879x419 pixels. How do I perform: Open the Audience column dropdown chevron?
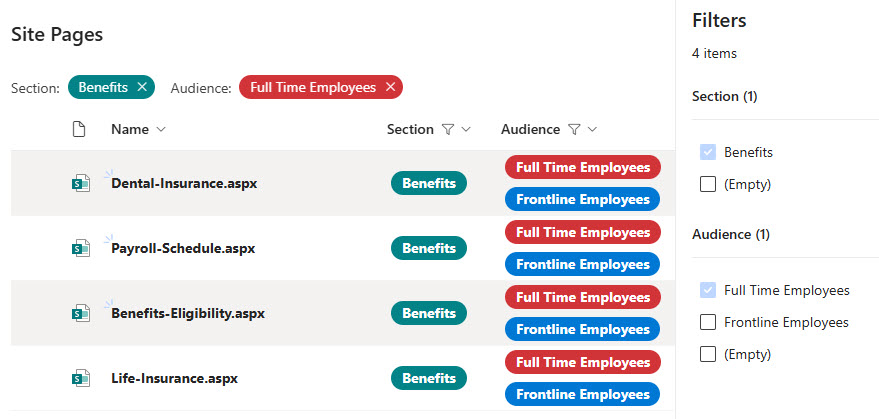click(593, 130)
